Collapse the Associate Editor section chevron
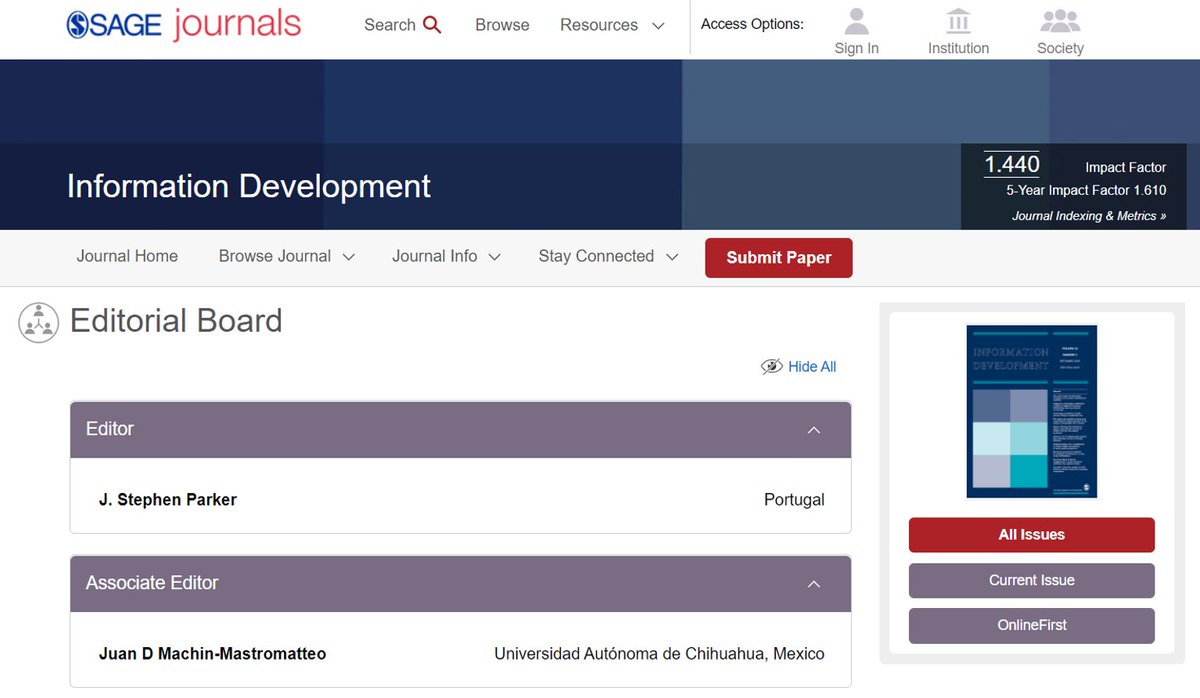This screenshot has width=1200, height=698. [814, 584]
